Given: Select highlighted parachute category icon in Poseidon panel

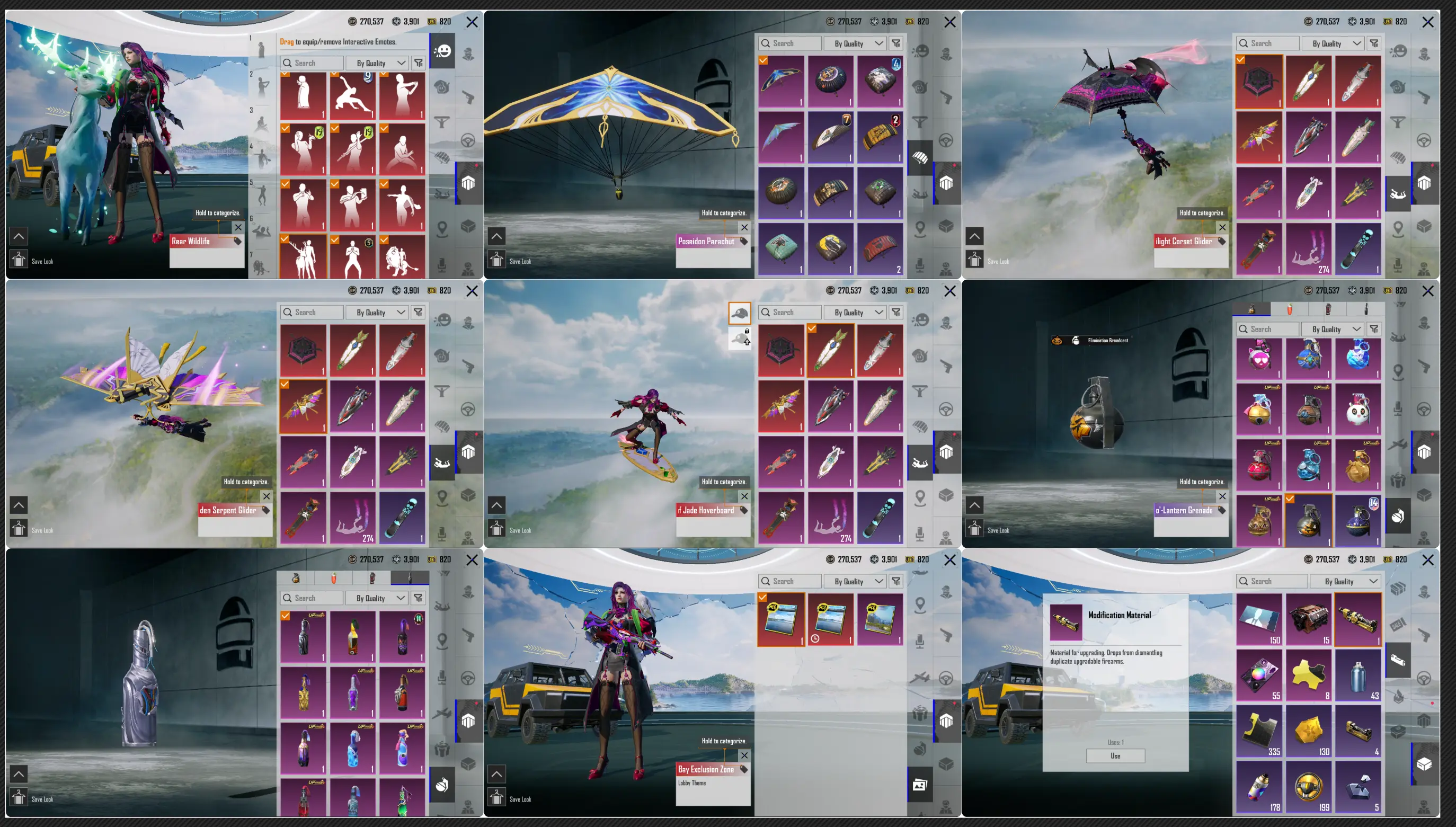Looking at the screenshot, I should coord(920,157).
